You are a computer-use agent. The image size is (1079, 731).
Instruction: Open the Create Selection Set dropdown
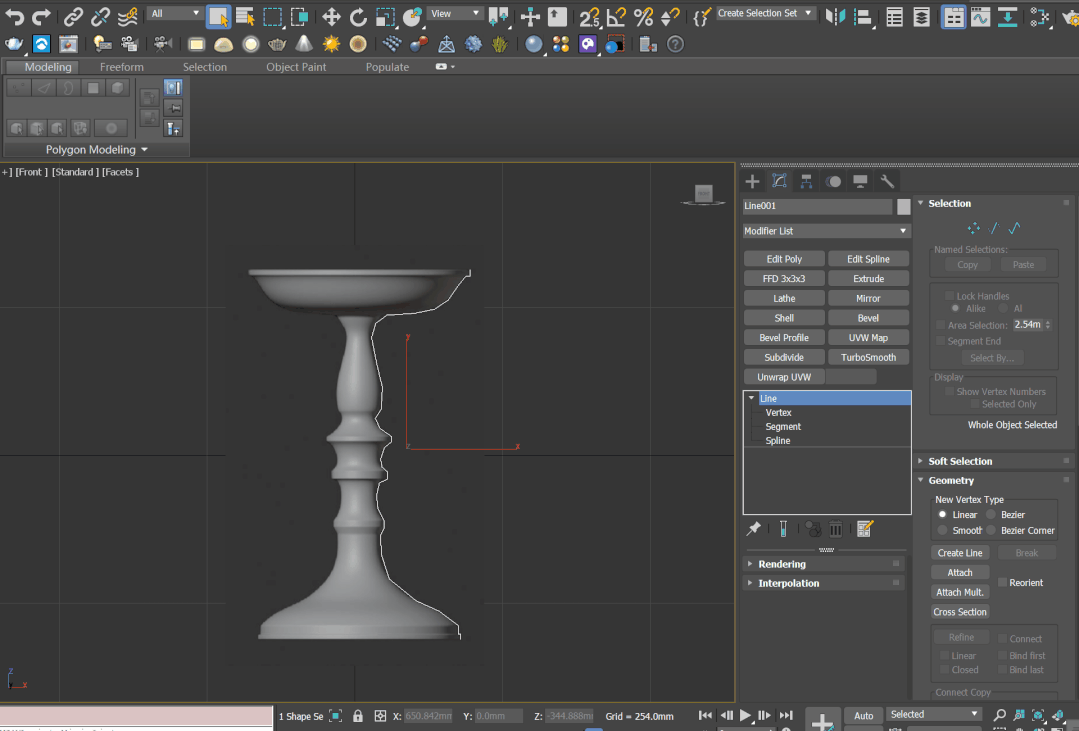point(765,13)
